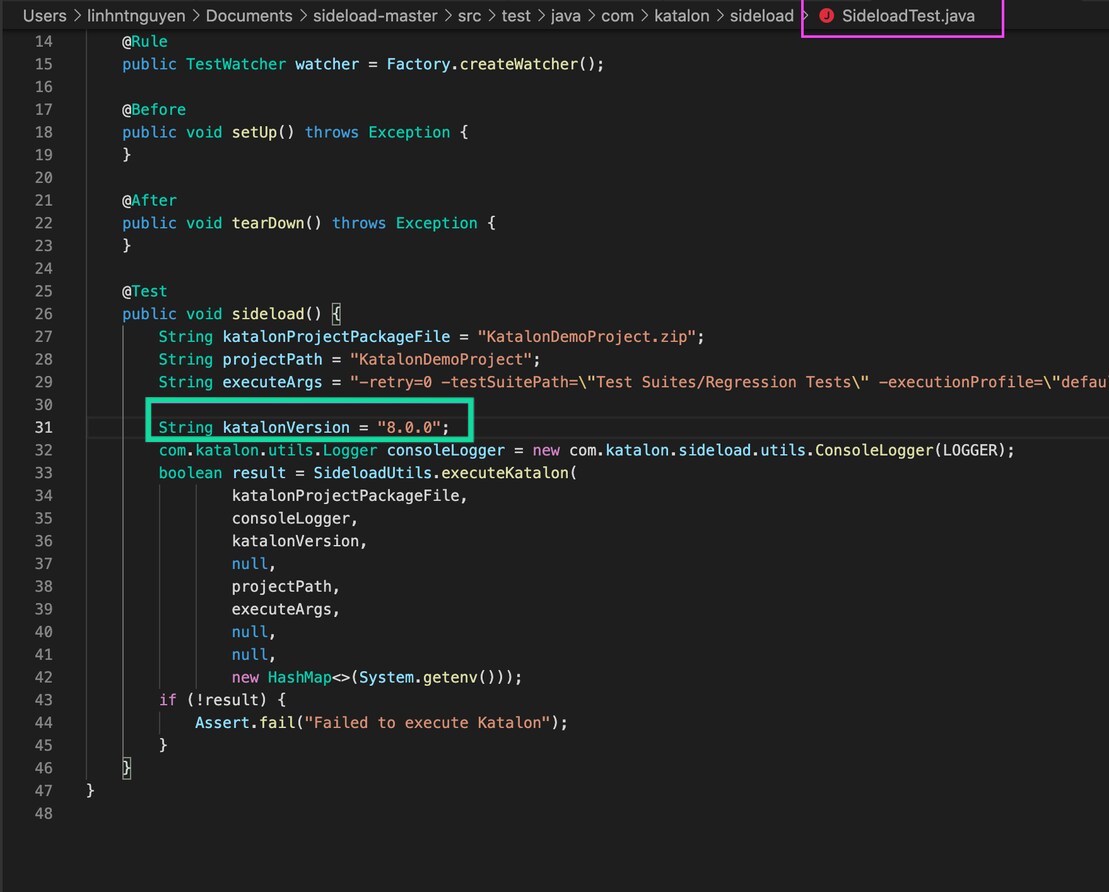Expand the java breadcrumb folder
This screenshot has width=1109, height=892.
565,16
